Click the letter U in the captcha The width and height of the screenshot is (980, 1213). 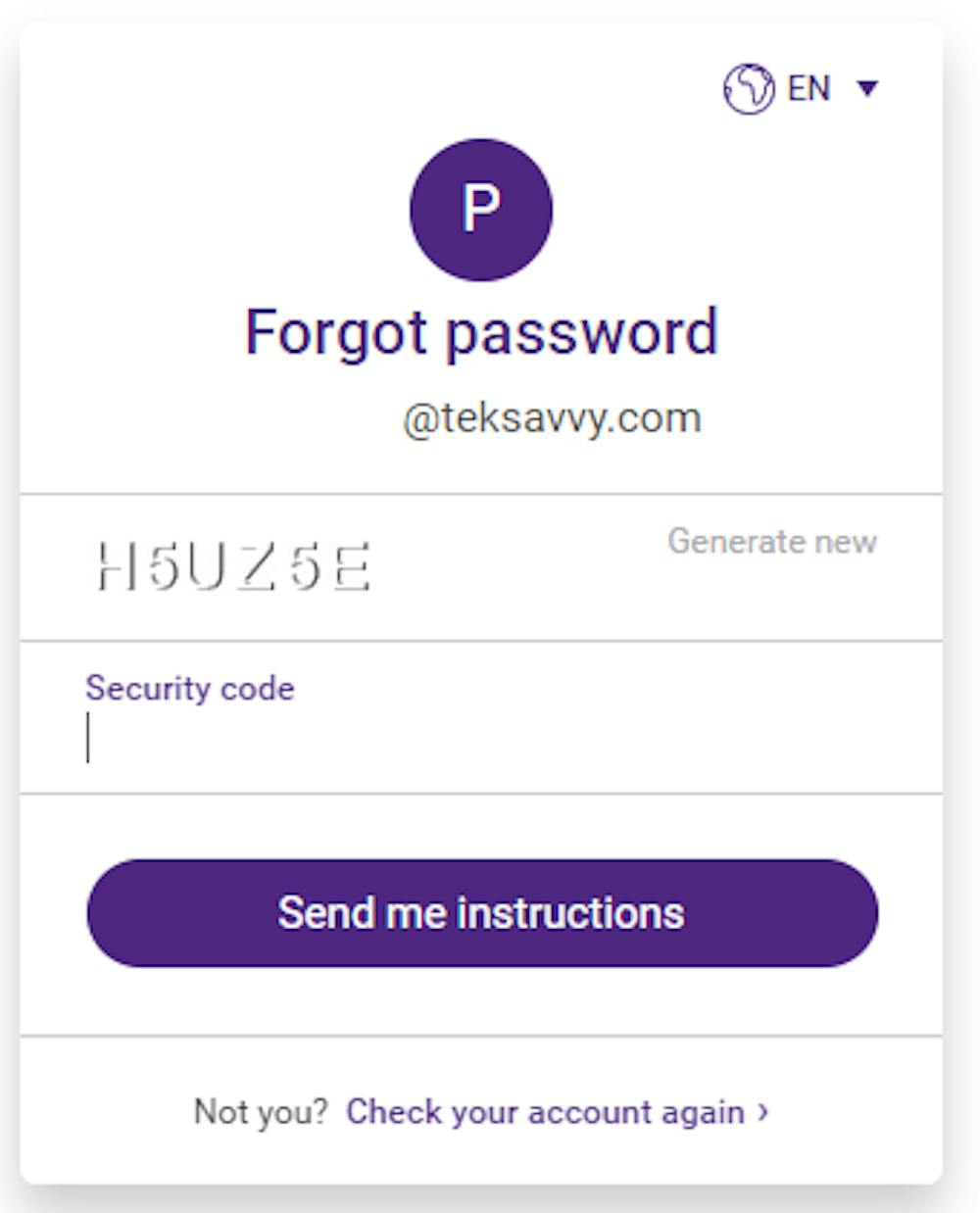click(210, 567)
